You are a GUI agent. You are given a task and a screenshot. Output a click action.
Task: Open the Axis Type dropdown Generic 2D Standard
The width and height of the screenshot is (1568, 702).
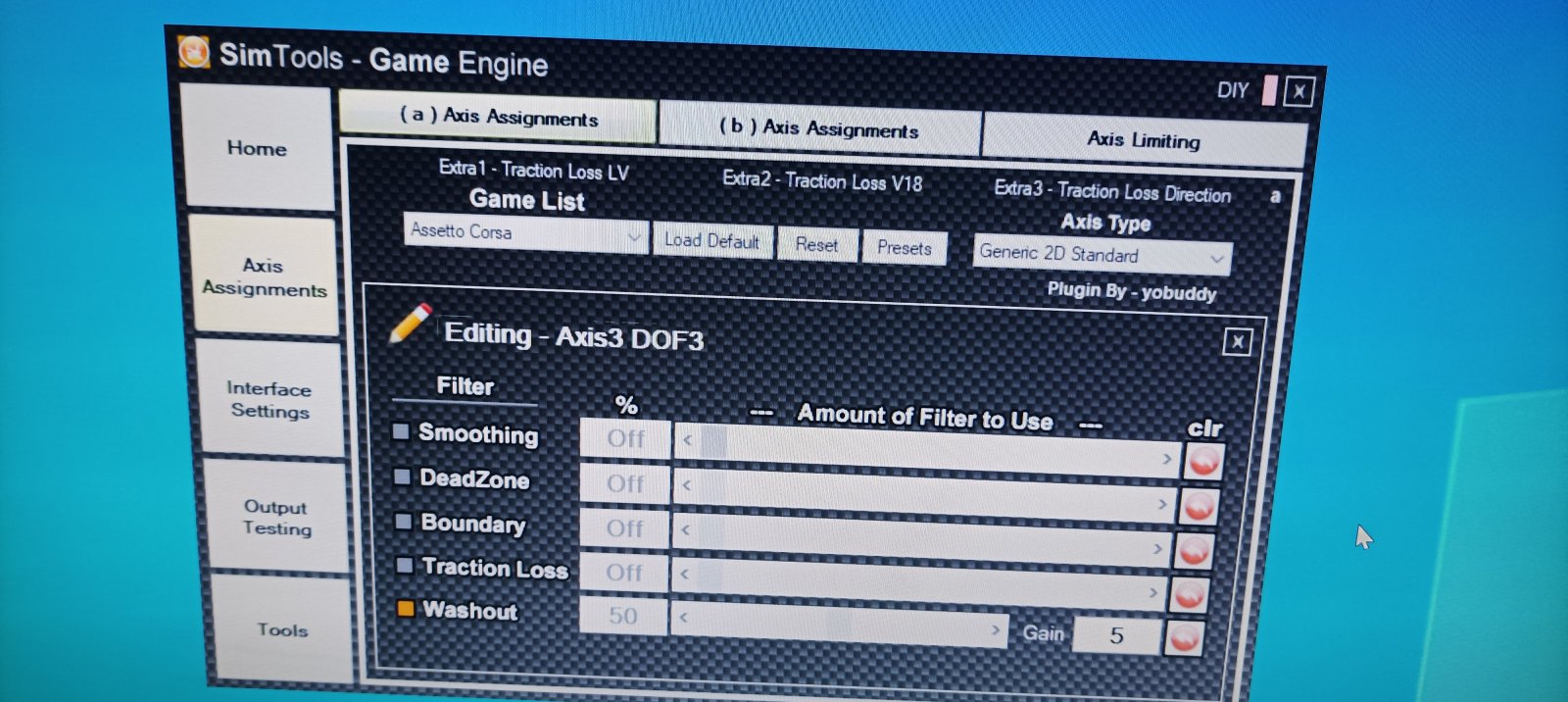pyautogui.click(x=1102, y=255)
